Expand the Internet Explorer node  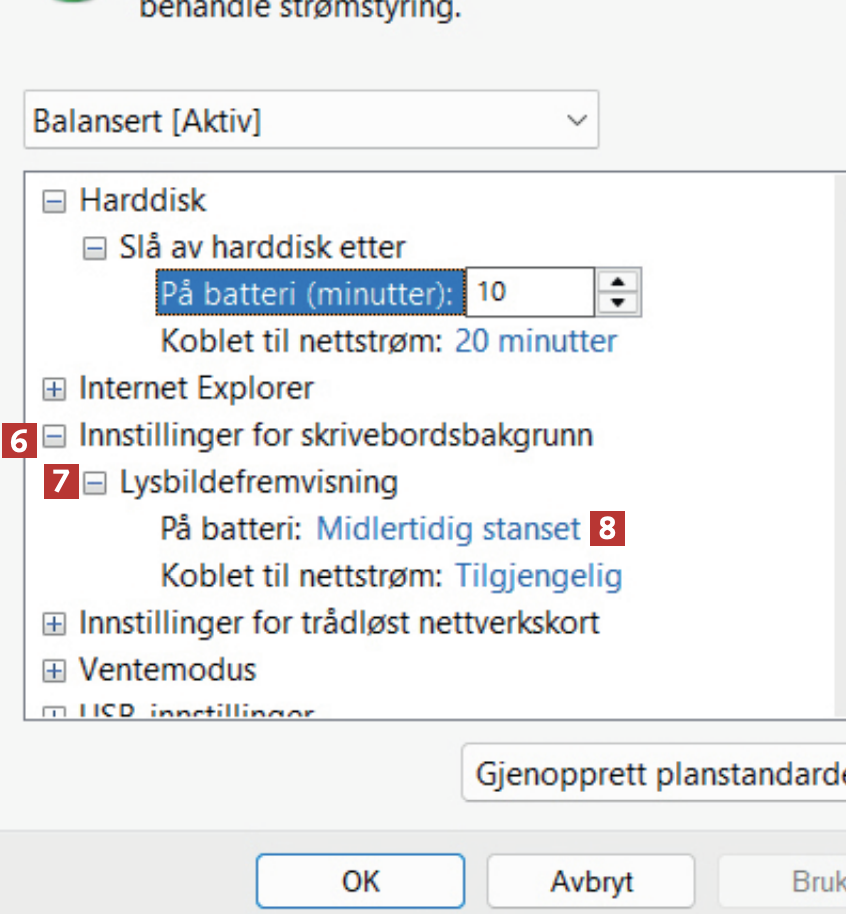click(x=55, y=389)
